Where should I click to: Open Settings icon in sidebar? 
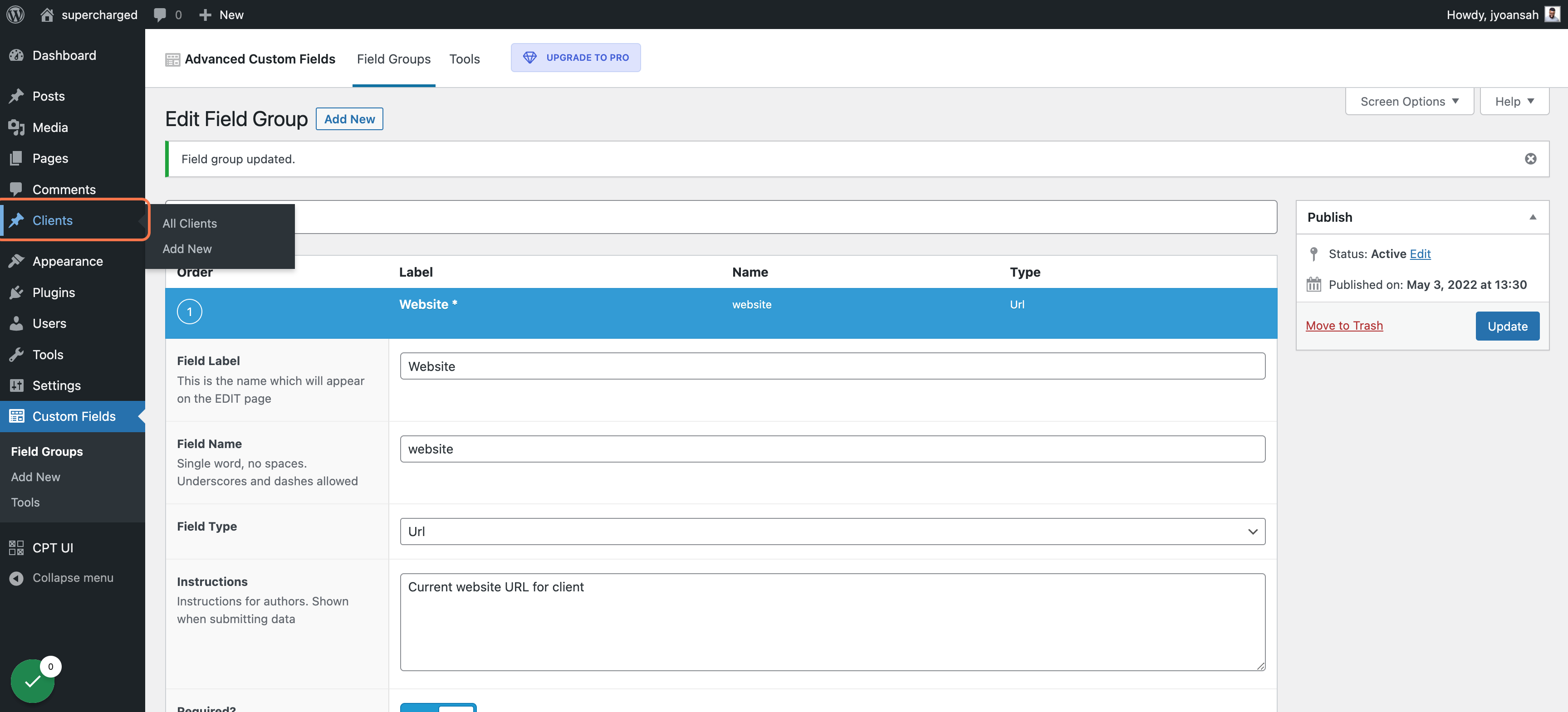(x=16, y=385)
